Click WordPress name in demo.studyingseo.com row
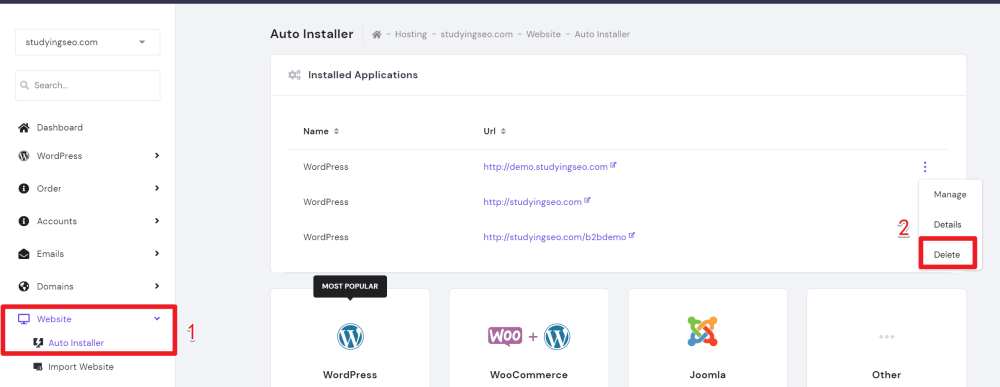1000x387 pixels. coord(326,167)
